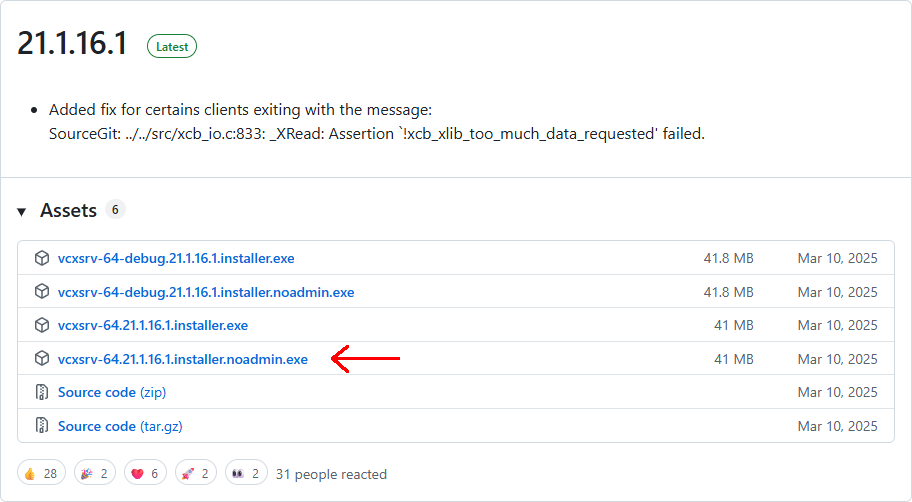Viewport: 912px width, 502px height.
Task: Click the archive icon for Source code tar.gz
Action: pos(42,426)
